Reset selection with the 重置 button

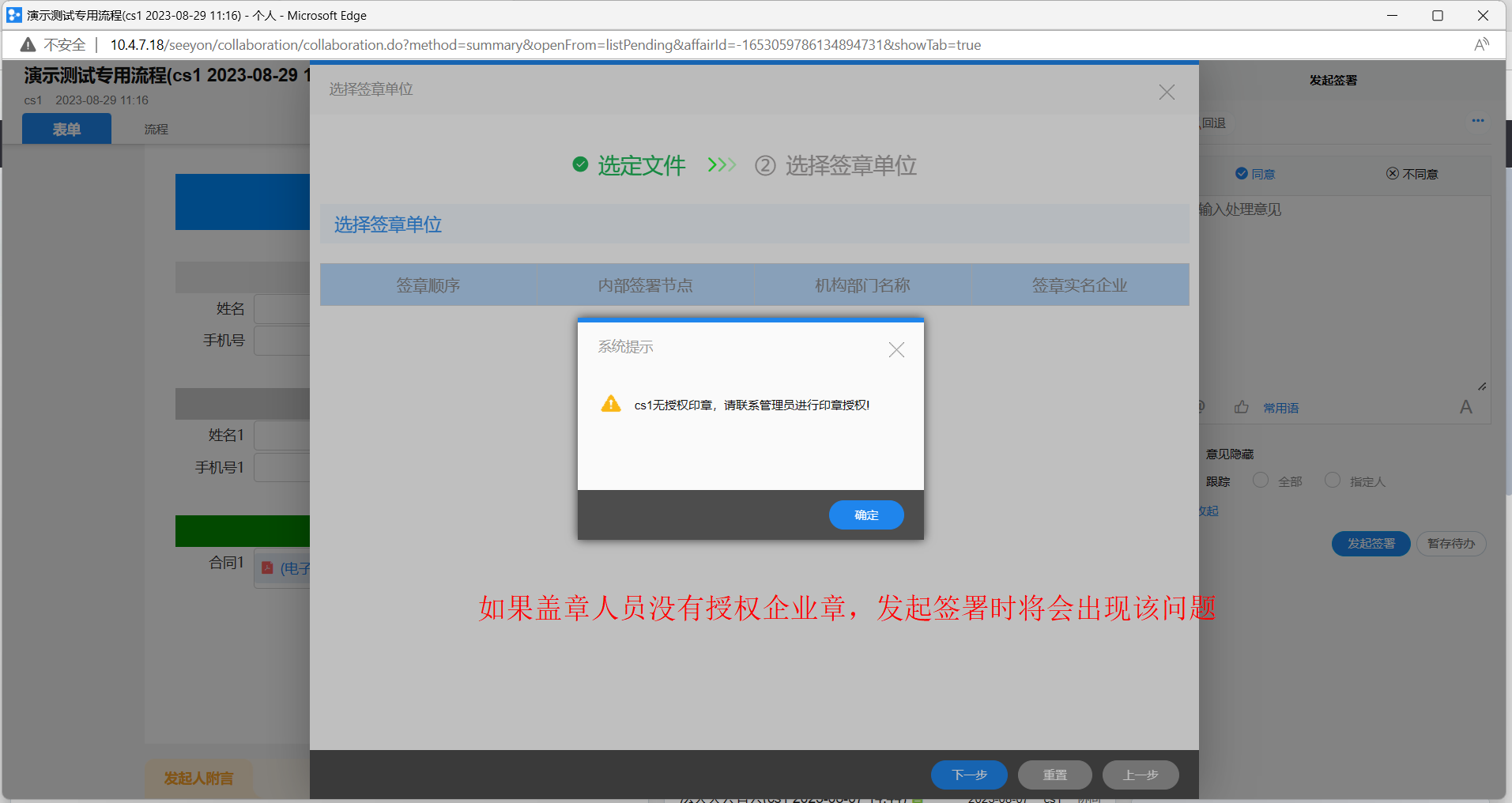[x=1055, y=775]
